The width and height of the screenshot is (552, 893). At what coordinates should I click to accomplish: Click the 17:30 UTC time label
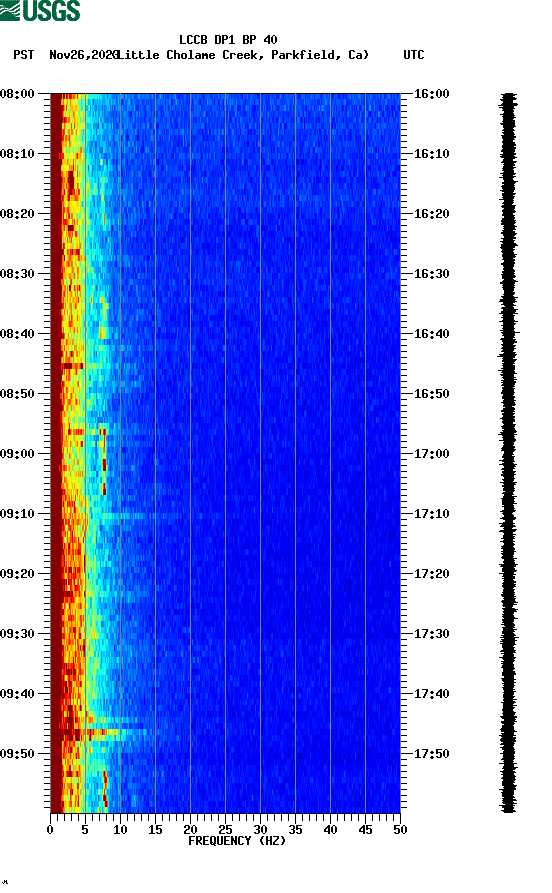pos(431,634)
